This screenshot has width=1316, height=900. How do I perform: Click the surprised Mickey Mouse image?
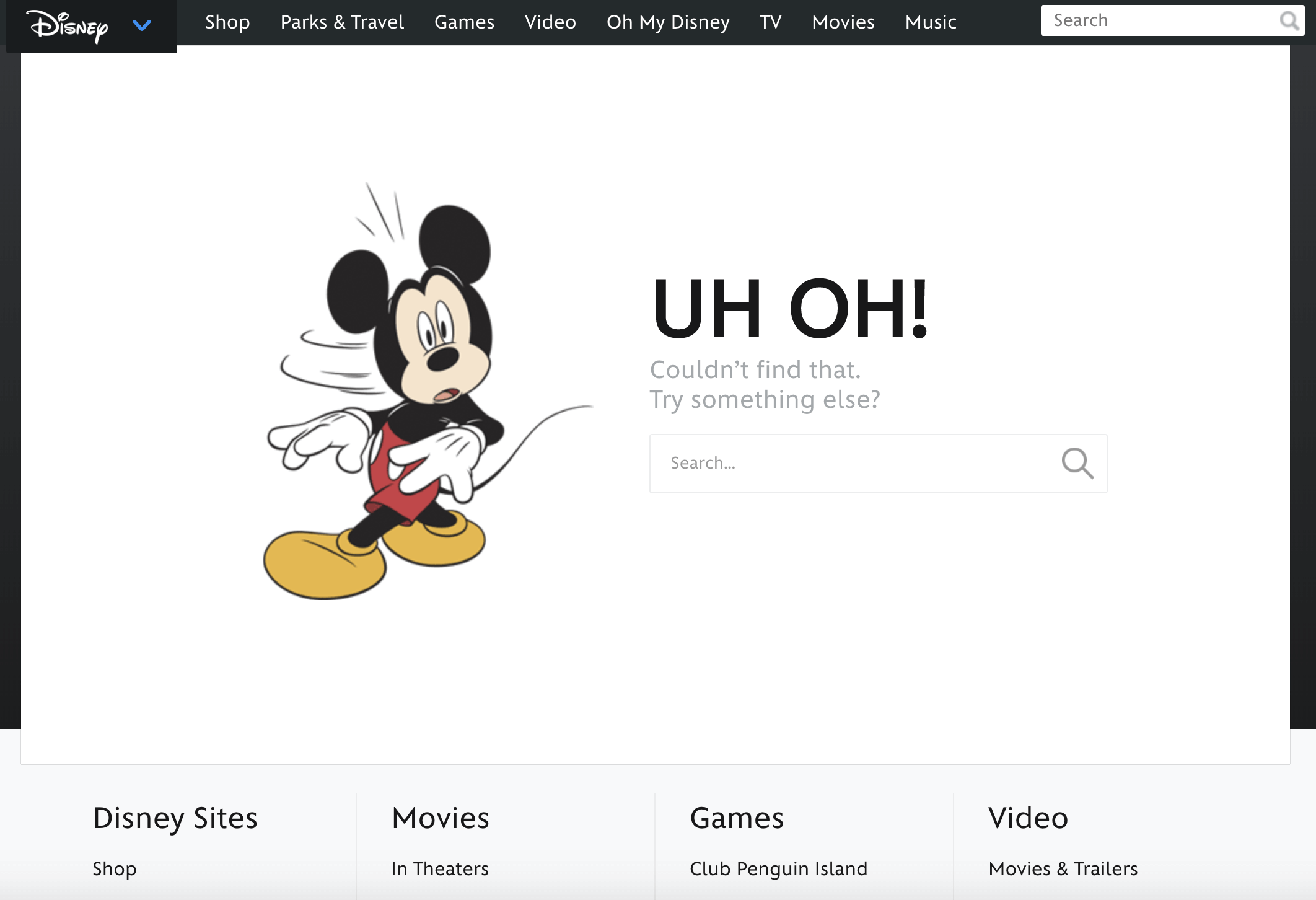[428, 390]
